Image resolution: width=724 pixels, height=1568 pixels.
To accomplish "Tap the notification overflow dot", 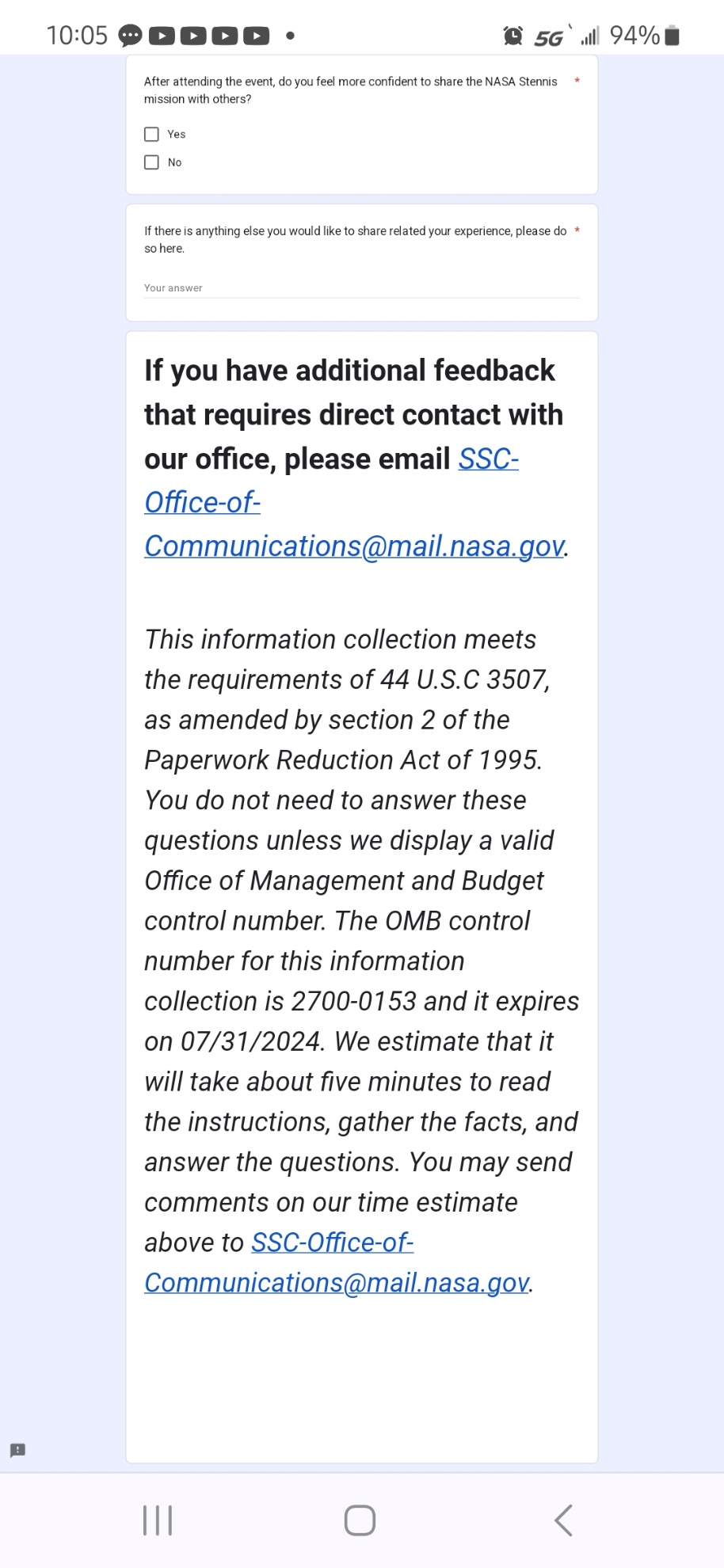I will (291, 36).
